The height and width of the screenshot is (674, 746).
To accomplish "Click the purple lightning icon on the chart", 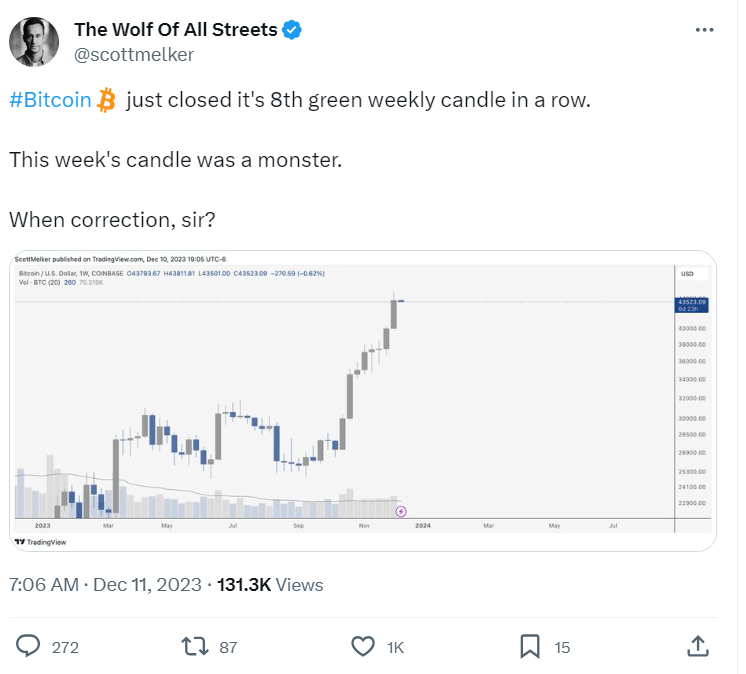I will pyautogui.click(x=401, y=511).
